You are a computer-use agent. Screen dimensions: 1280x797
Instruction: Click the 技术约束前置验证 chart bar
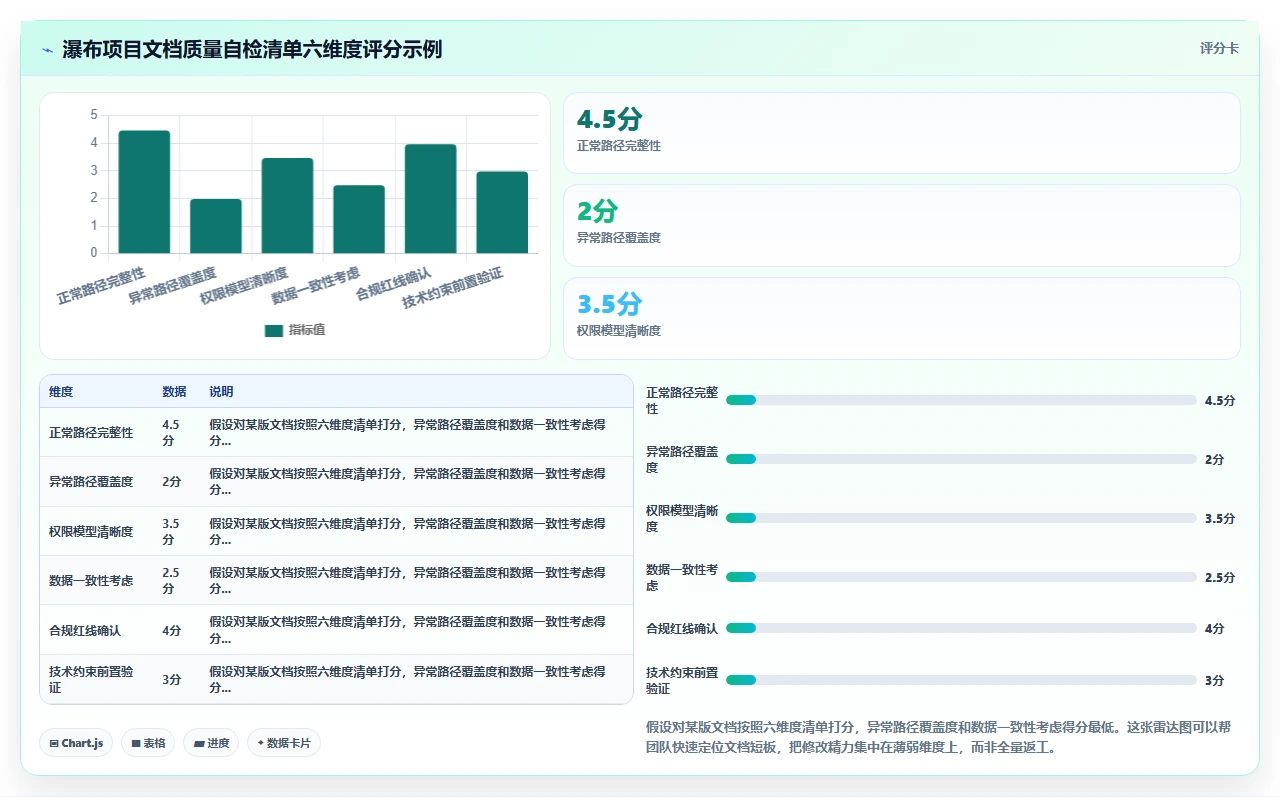(x=502, y=212)
